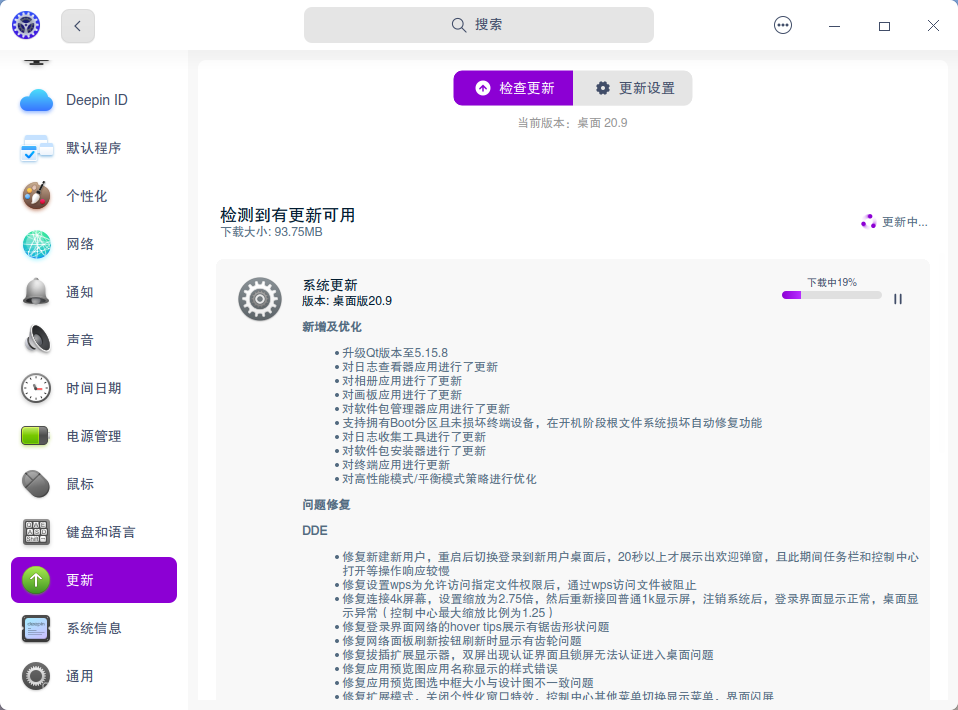Pause the system update download
The image size is (958, 710).
click(x=898, y=298)
